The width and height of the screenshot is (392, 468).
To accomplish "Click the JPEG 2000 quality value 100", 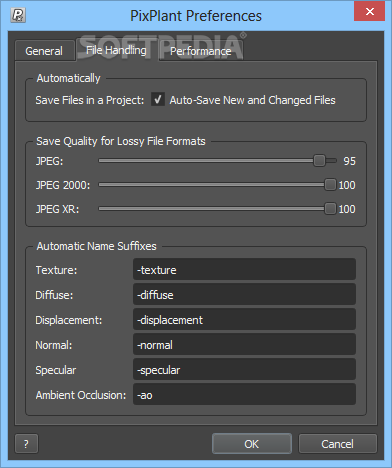I will coord(347,185).
